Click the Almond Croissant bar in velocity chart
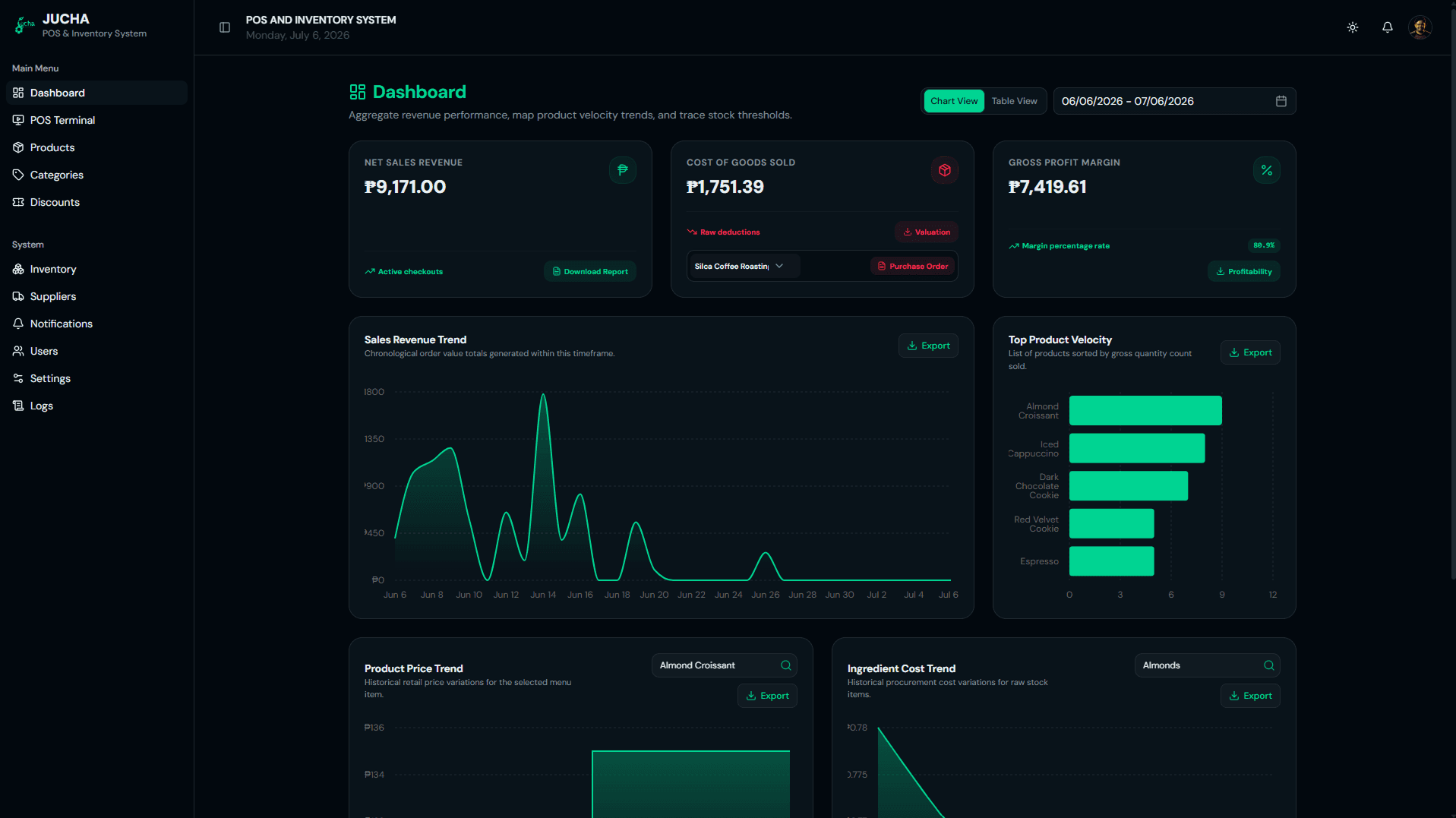Viewport: 1456px width, 818px height. click(1145, 410)
